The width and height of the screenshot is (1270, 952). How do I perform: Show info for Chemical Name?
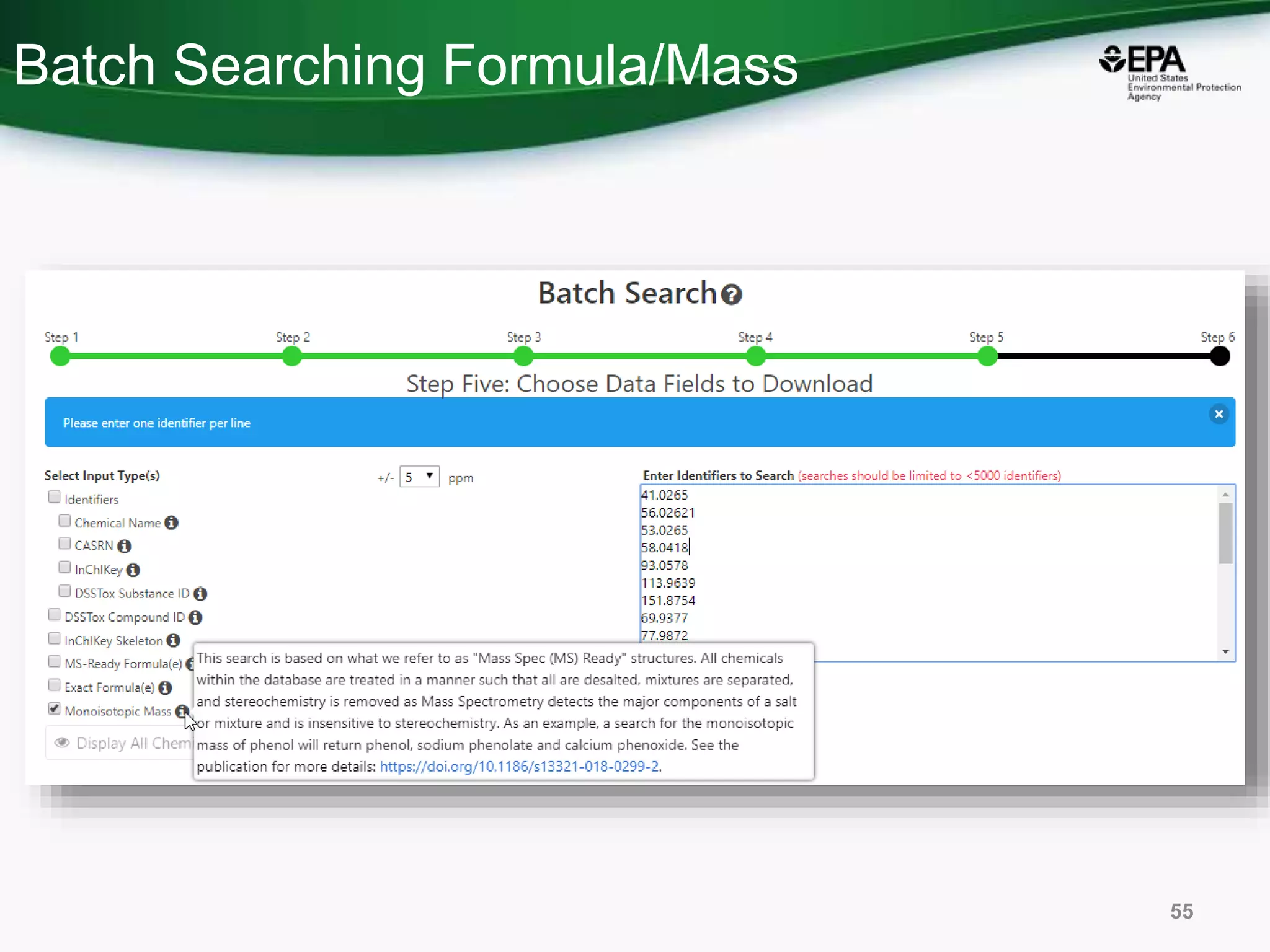pyautogui.click(x=171, y=522)
